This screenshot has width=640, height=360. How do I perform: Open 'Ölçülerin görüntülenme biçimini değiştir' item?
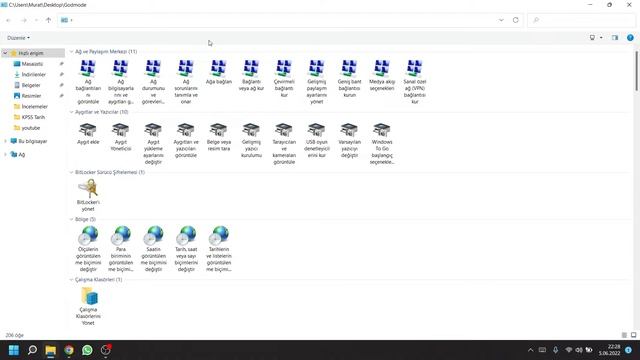pyautogui.click(x=88, y=249)
